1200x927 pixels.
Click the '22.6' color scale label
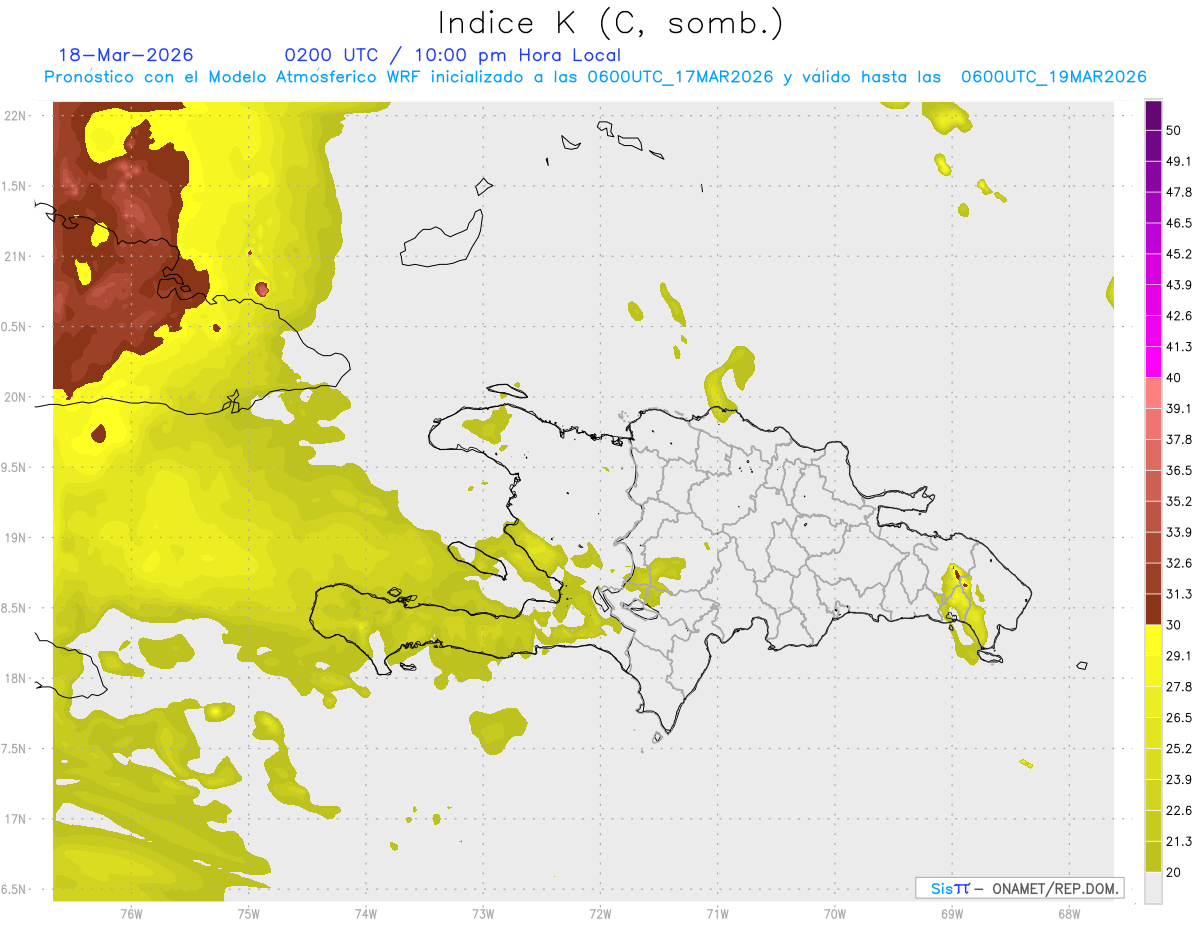1179,810
